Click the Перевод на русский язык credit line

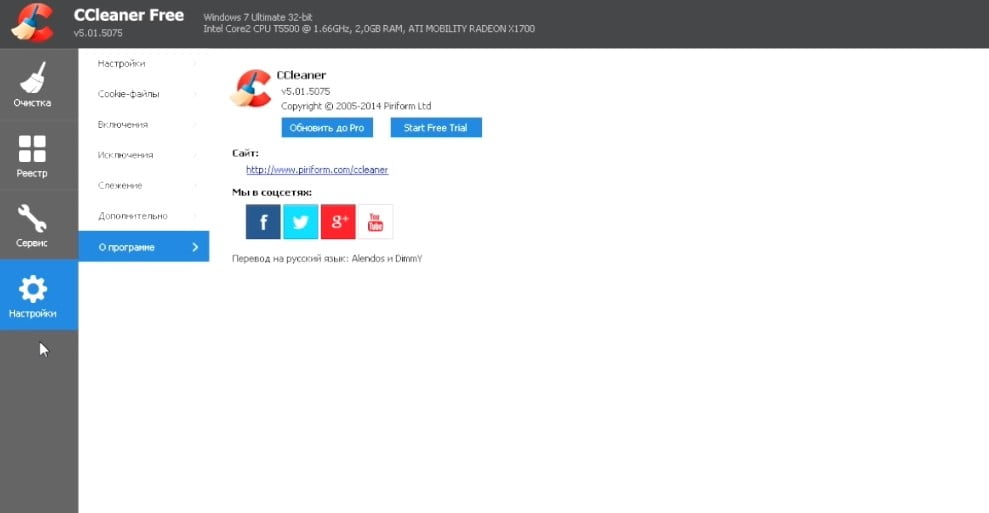[x=327, y=259]
